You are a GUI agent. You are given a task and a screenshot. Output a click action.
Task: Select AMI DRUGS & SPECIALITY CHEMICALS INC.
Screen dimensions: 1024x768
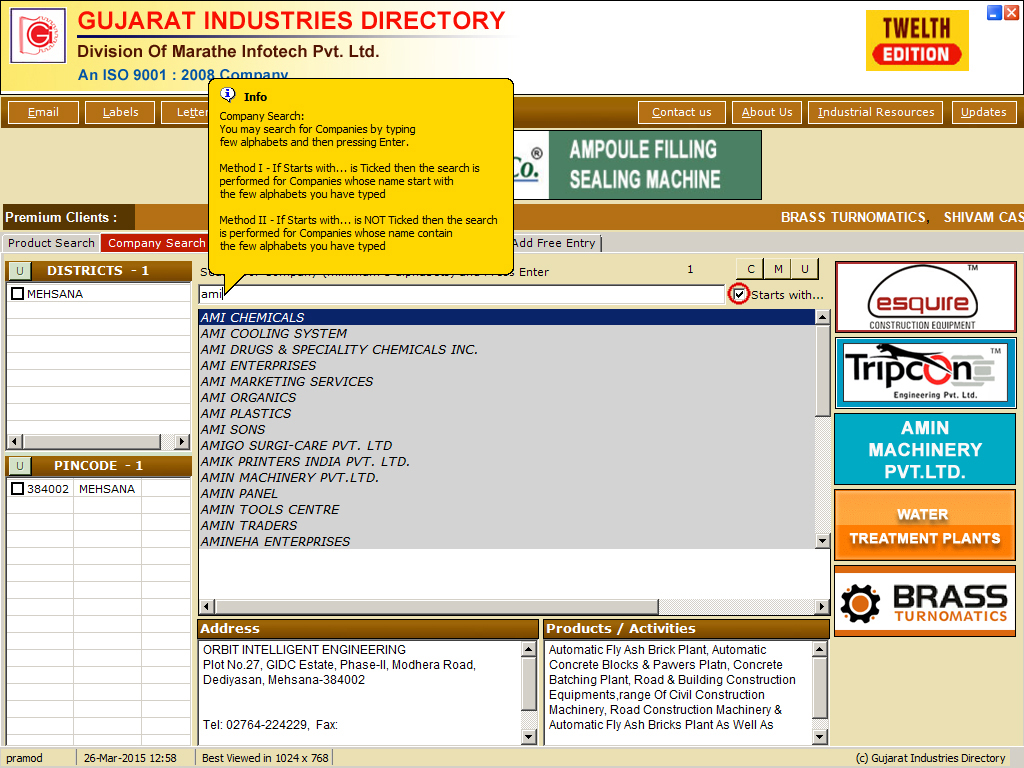507,349
